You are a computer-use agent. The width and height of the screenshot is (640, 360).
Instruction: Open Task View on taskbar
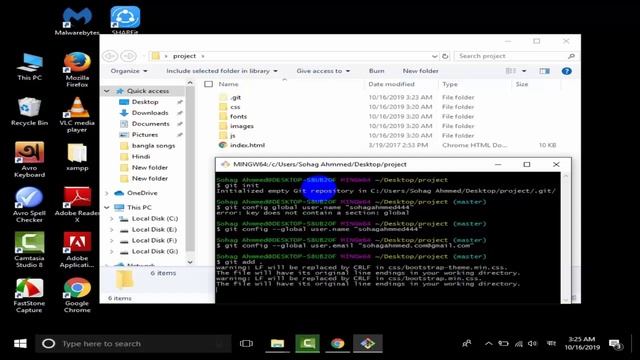pyautogui.click(x=246, y=344)
